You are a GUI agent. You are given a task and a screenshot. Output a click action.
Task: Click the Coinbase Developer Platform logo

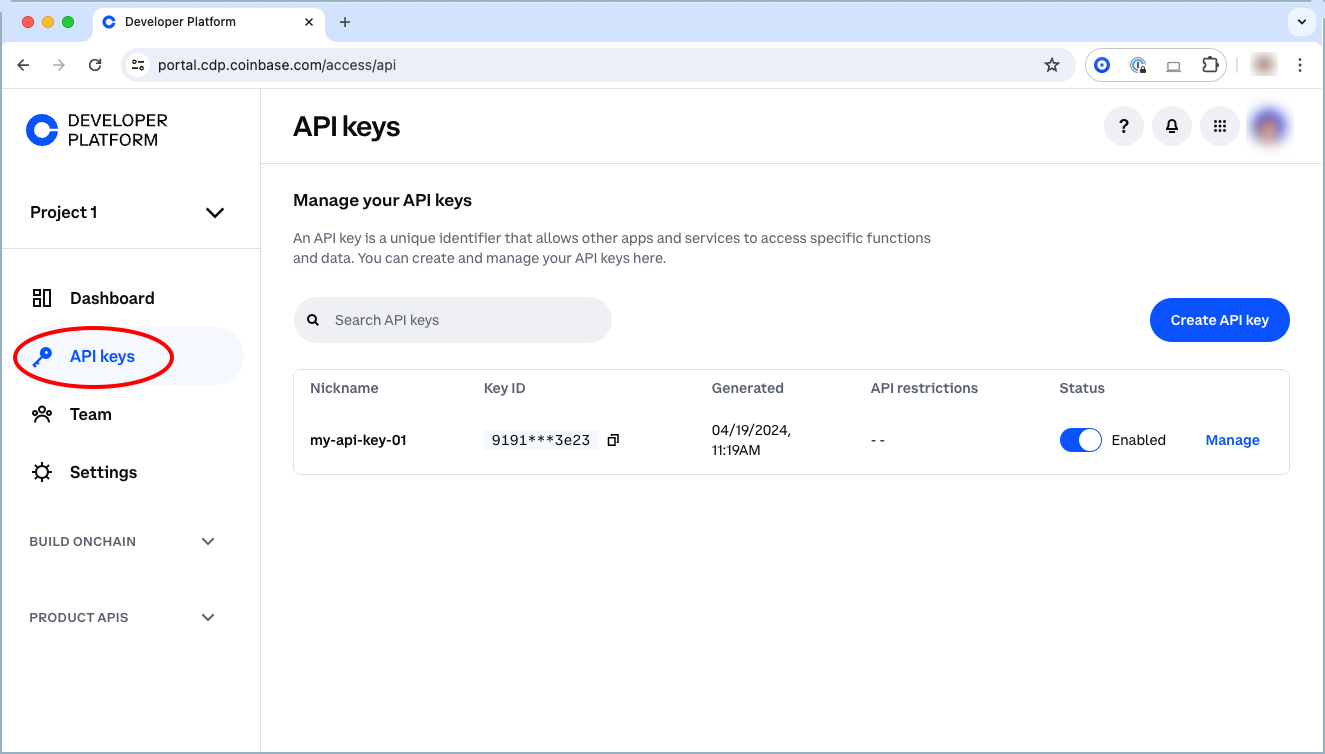(97, 130)
